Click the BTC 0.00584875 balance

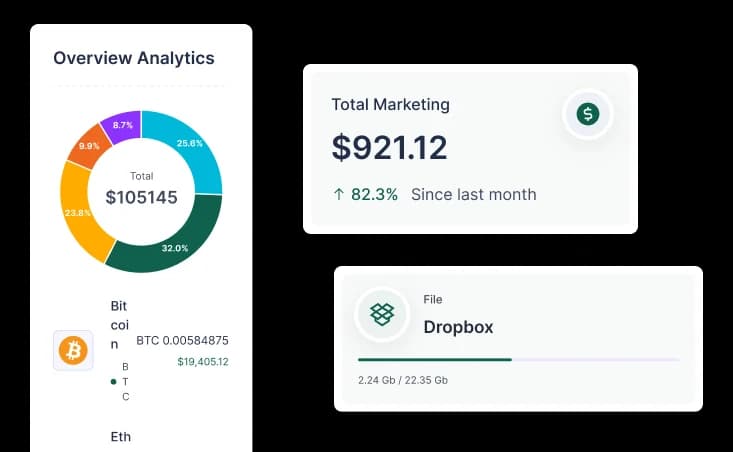coord(182,340)
